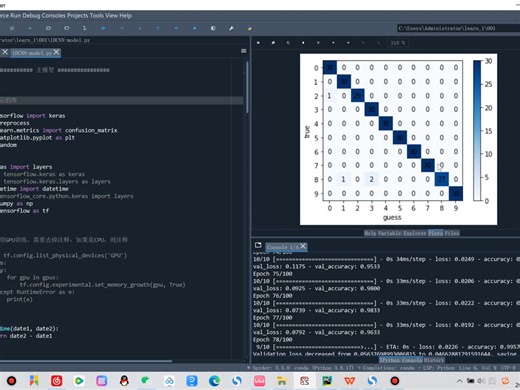The image size is (520, 390).
Task: Click Save all plots icon
Action: tap(273, 43)
